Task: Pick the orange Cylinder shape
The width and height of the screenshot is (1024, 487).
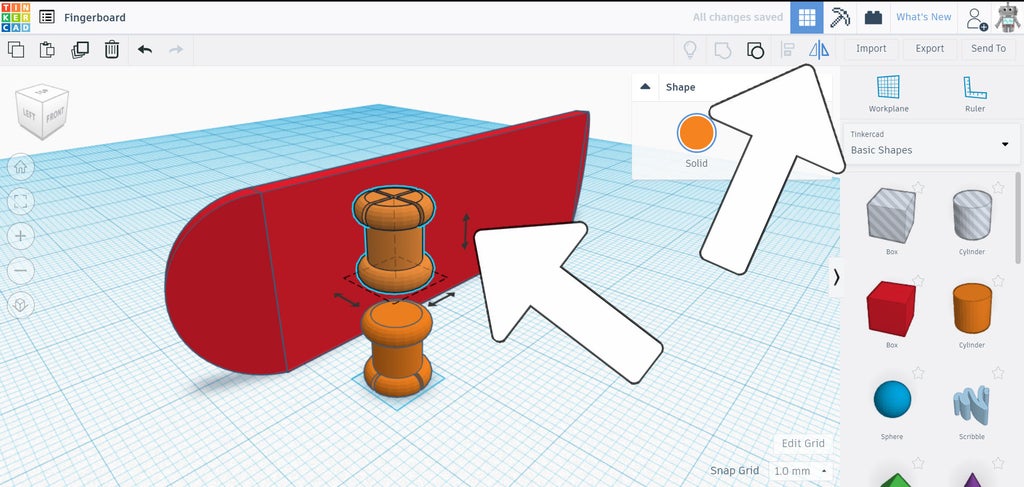Action: click(x=972, y=308)
